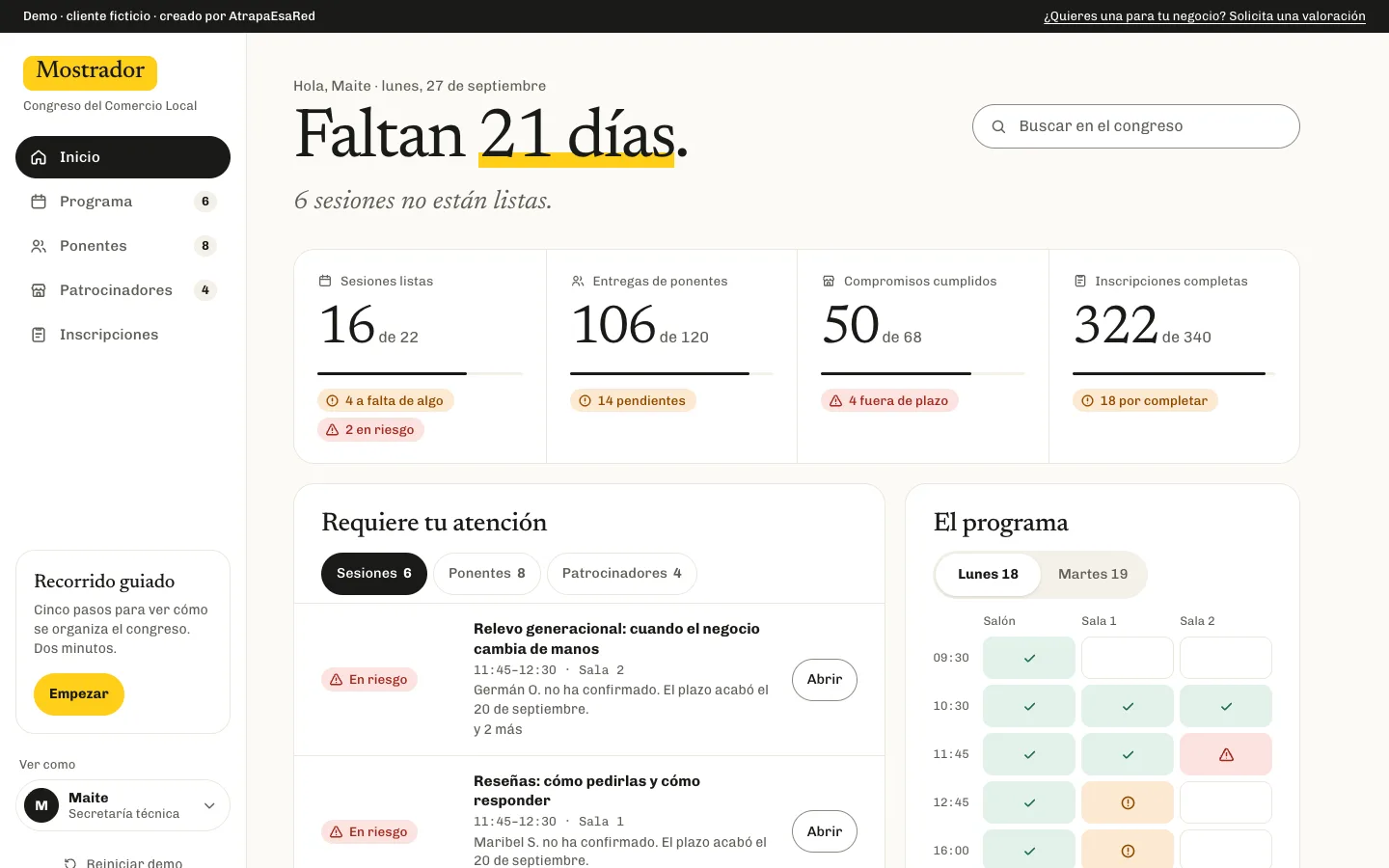Select the Patrocinadores 4 tab
The width and height of the screenshot is (1389, 868).
[x=622, y=573]
